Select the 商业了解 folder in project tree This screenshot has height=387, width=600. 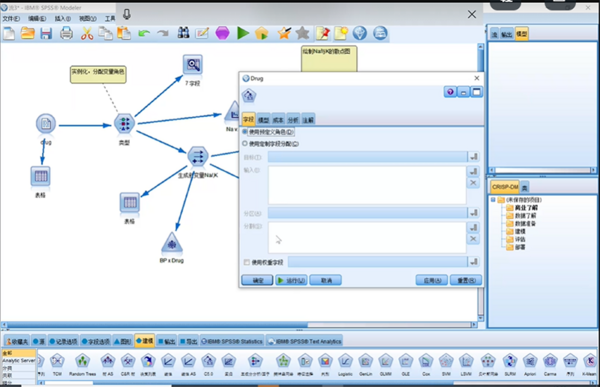click(526, 208)
